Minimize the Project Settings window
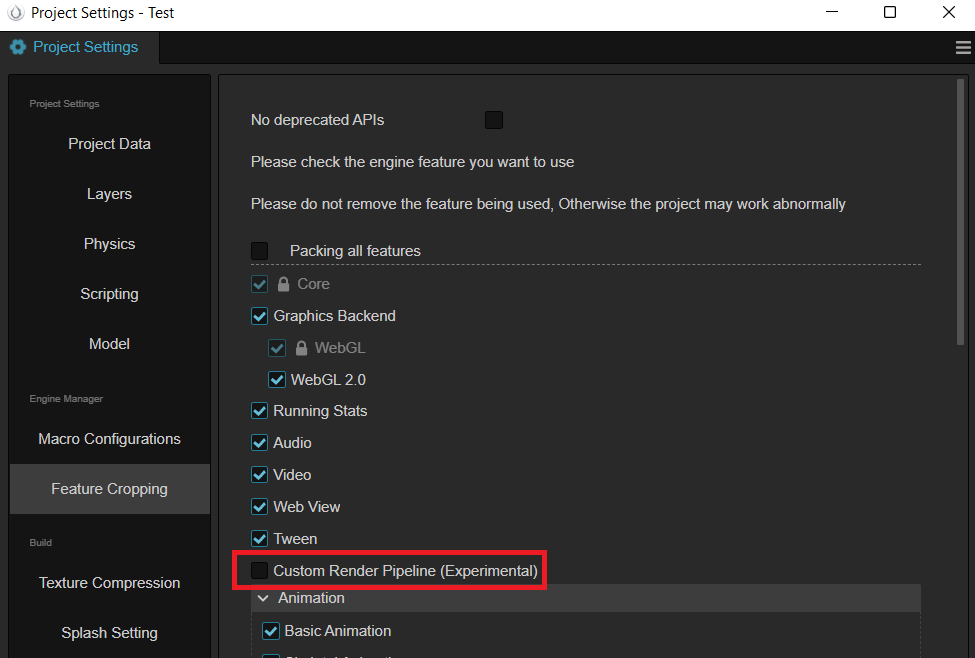 point(831,13)
